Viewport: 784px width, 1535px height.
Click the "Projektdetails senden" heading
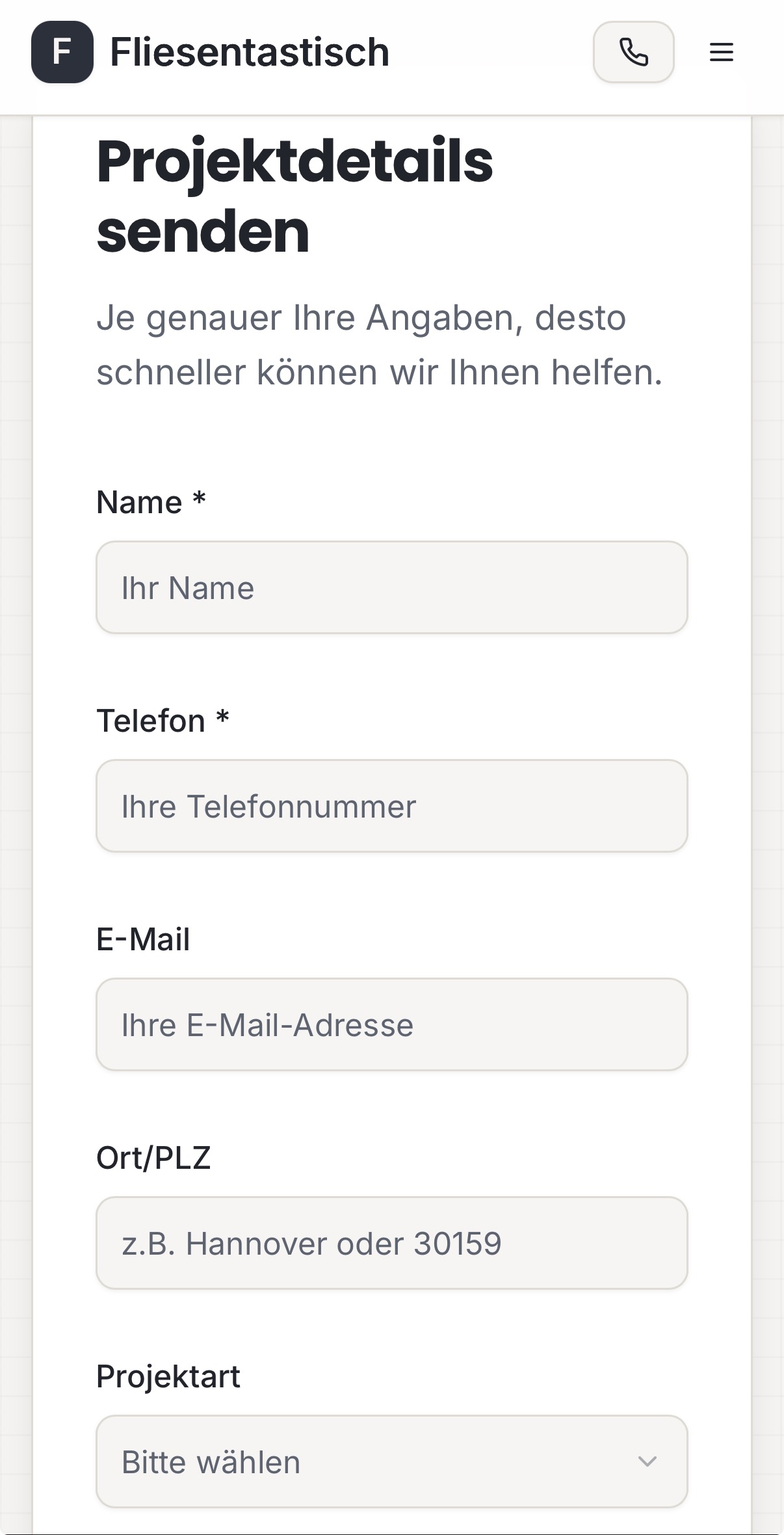pyautogui.click(x=294, y=196)
